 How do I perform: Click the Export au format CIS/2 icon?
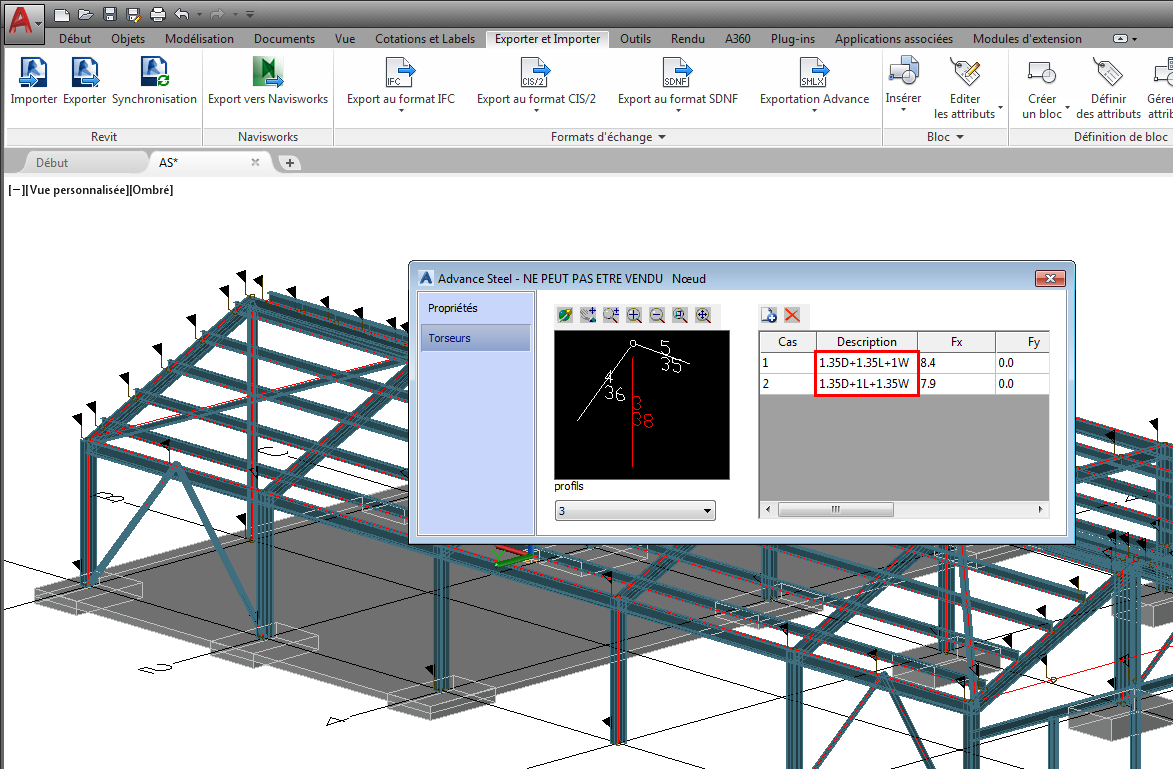[536, 73]
